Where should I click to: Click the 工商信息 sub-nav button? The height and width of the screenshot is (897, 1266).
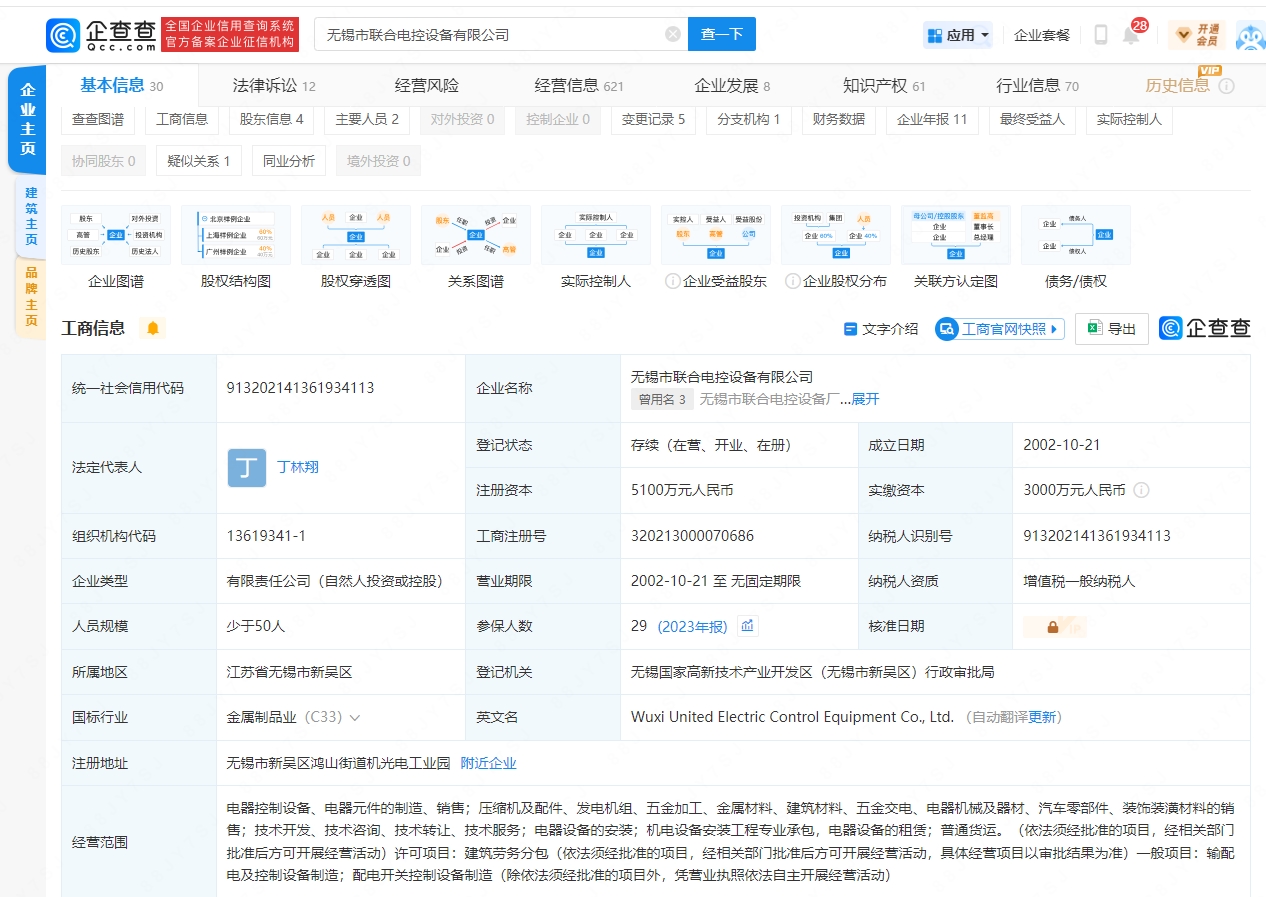(182, 119)
